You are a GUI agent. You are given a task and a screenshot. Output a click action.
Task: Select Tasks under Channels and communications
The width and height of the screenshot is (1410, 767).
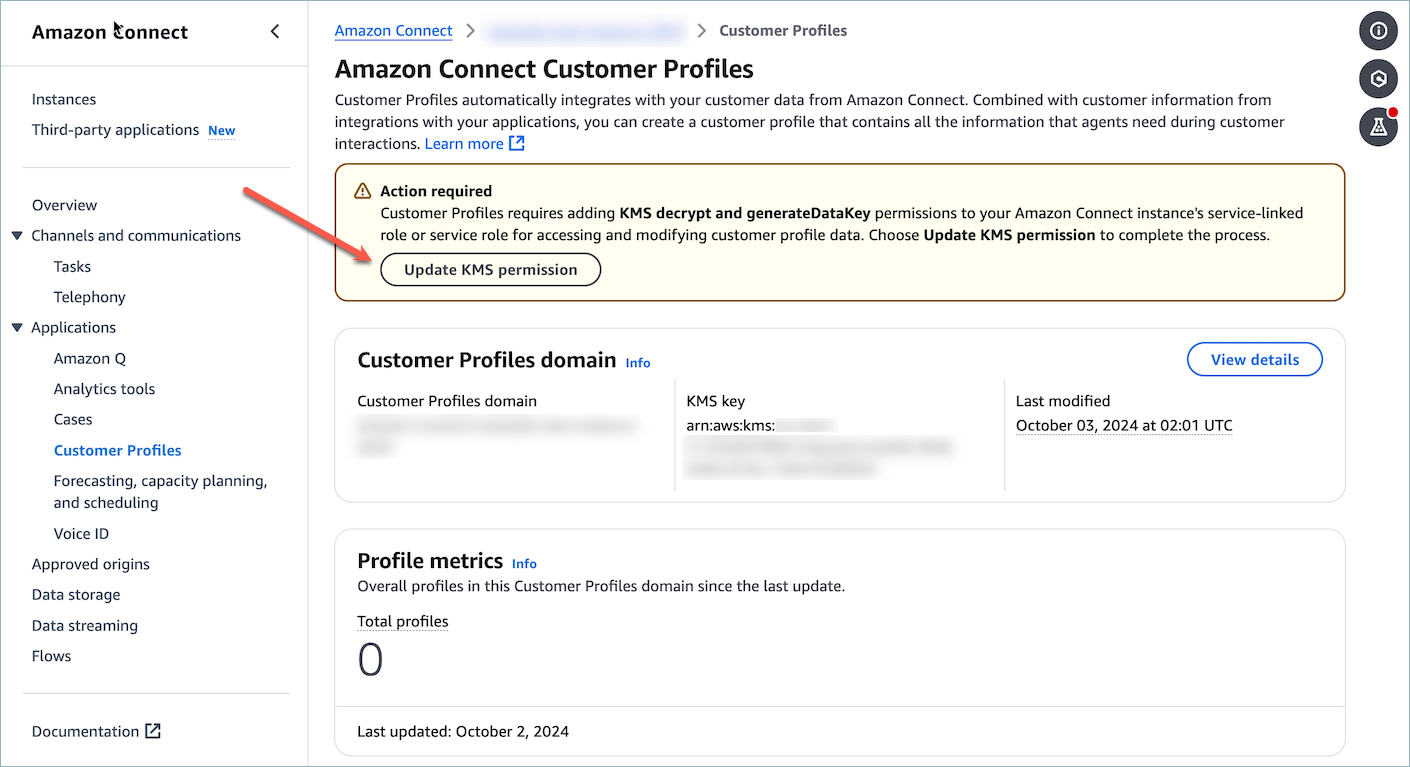coord(71,266)
